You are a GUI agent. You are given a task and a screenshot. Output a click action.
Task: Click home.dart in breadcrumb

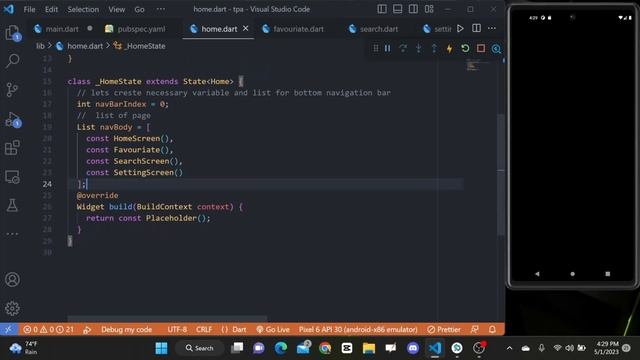coord(85,46)
